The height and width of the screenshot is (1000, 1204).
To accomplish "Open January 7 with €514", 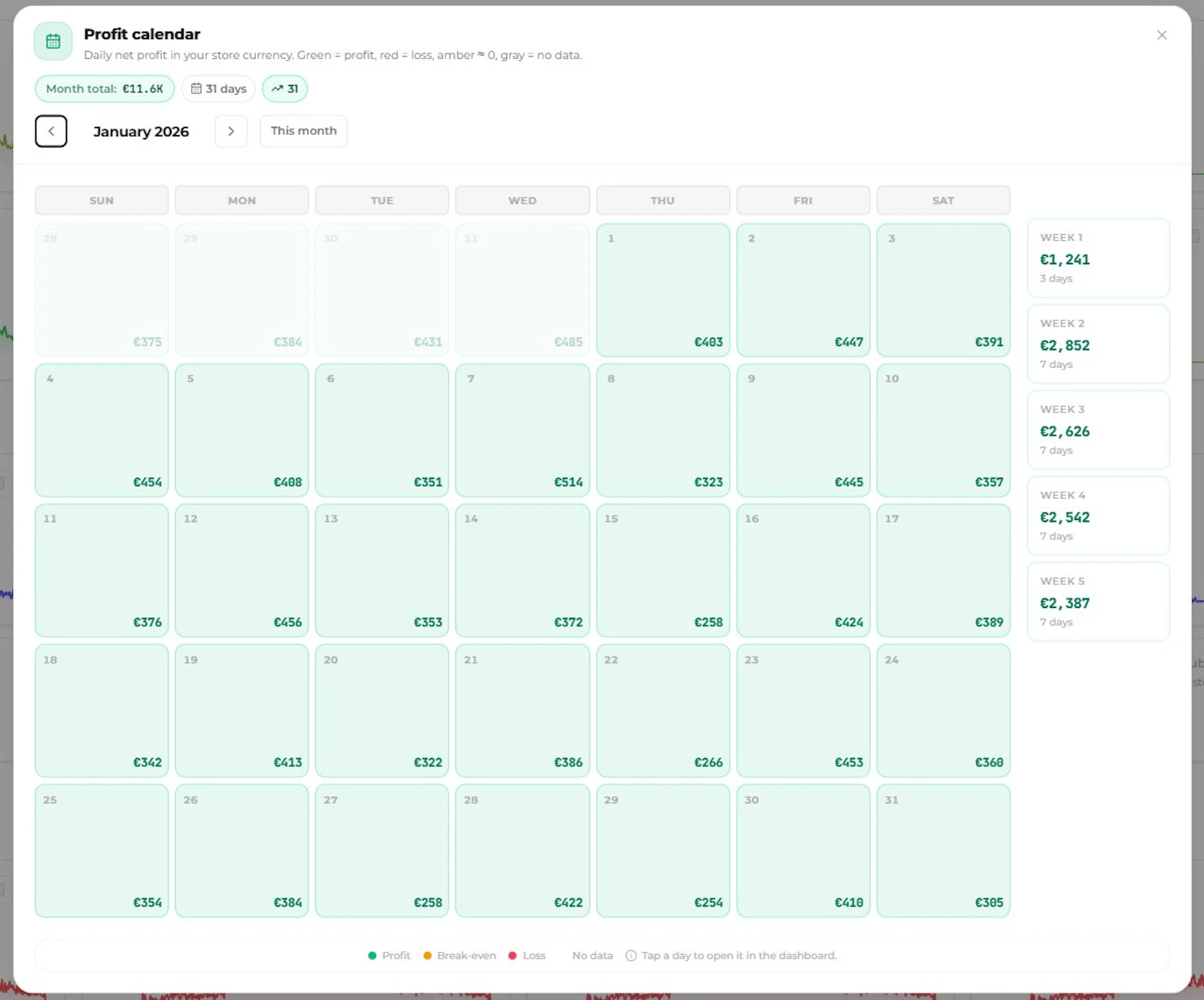I will point(522,430).
